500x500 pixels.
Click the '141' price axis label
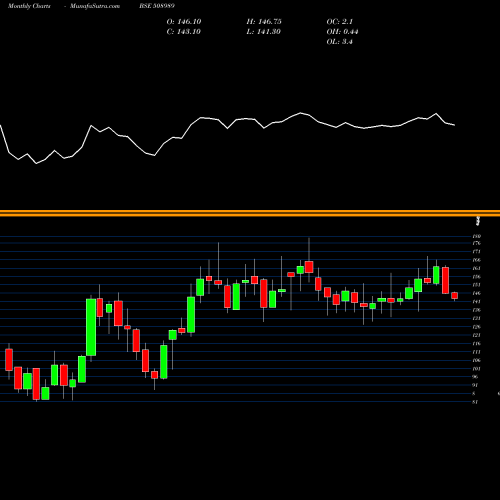pos(477,302)
